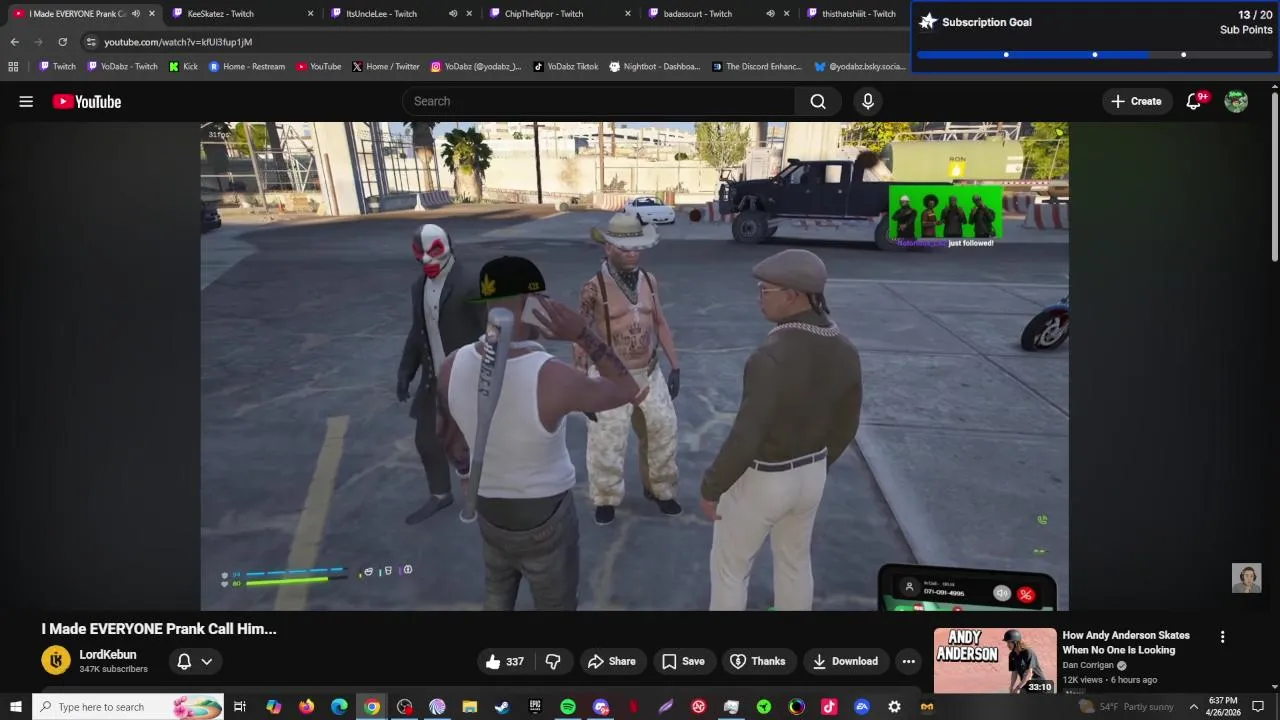Open Home / Twitter bookmark
This screenshot has height=720, width=1280.
(x=385, y=67)
